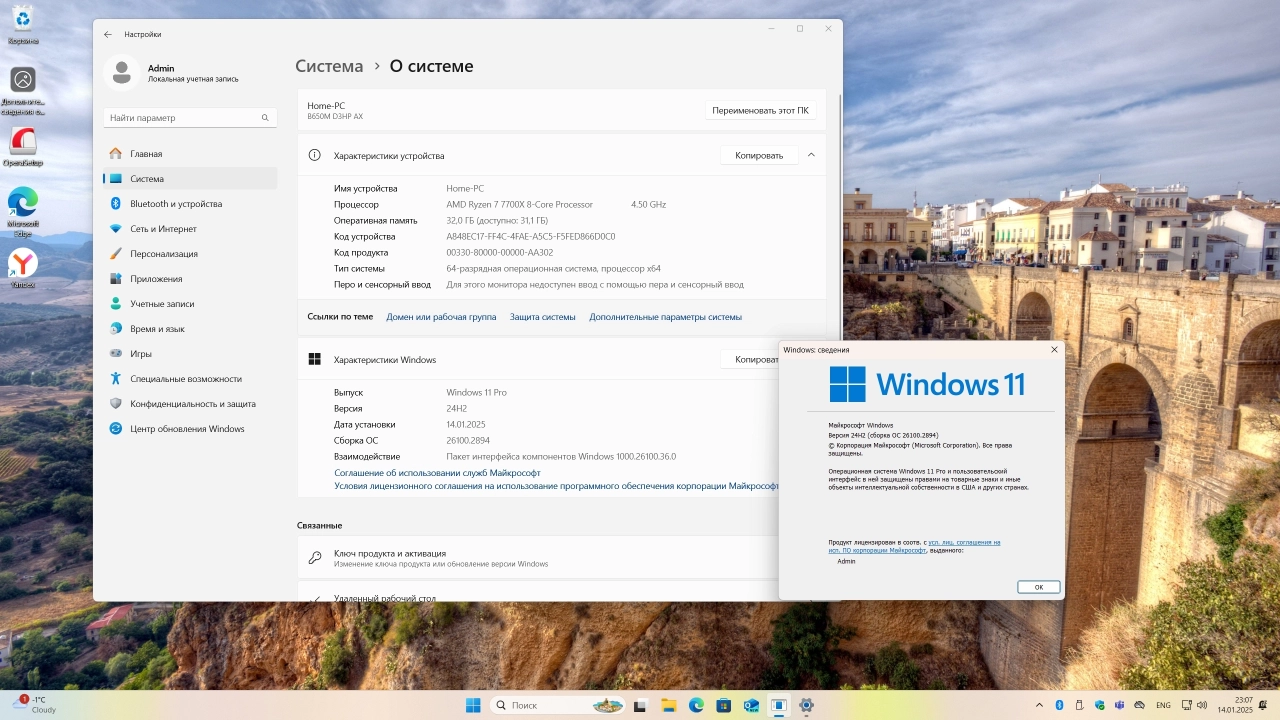Click Копировать for Windows specifications
Image resolution: width=1280 pixels, height=720 pixels.
(x=749, y=359)
